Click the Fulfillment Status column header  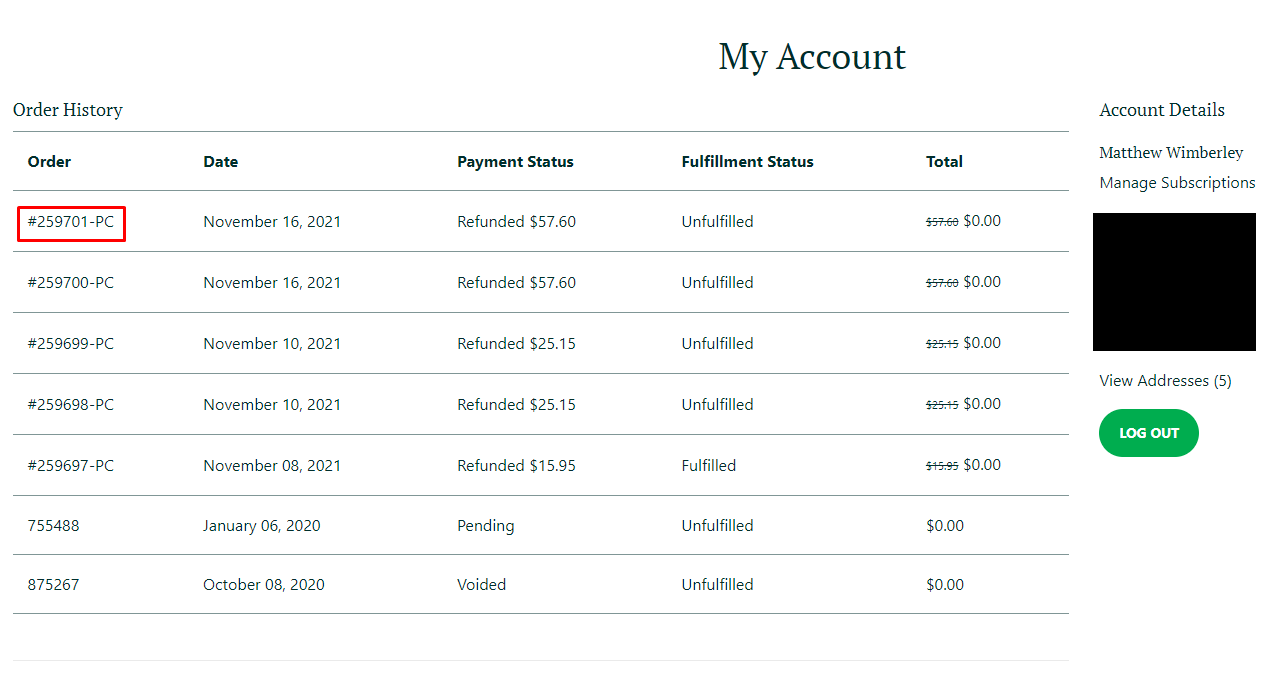(748, 162)
